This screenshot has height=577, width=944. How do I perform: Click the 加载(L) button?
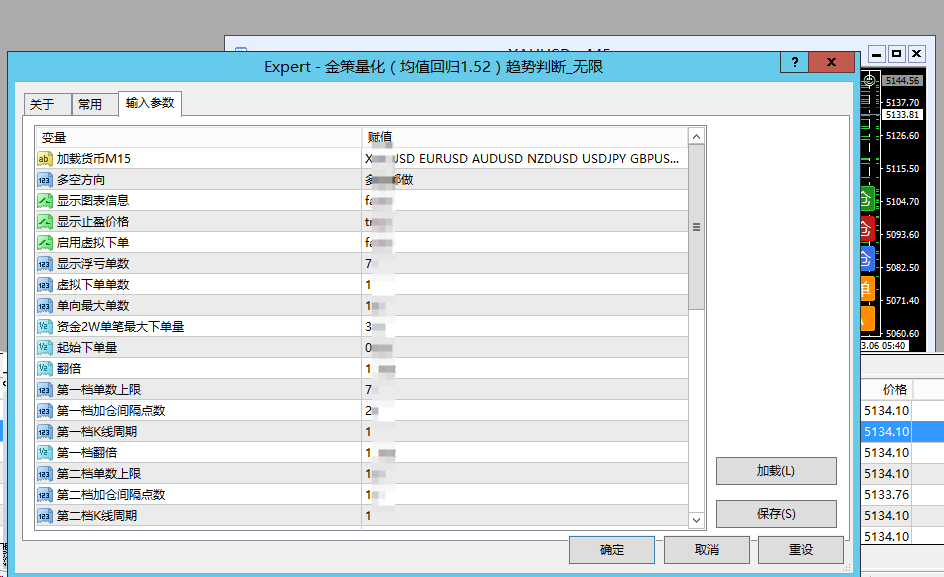coord(776,470)
